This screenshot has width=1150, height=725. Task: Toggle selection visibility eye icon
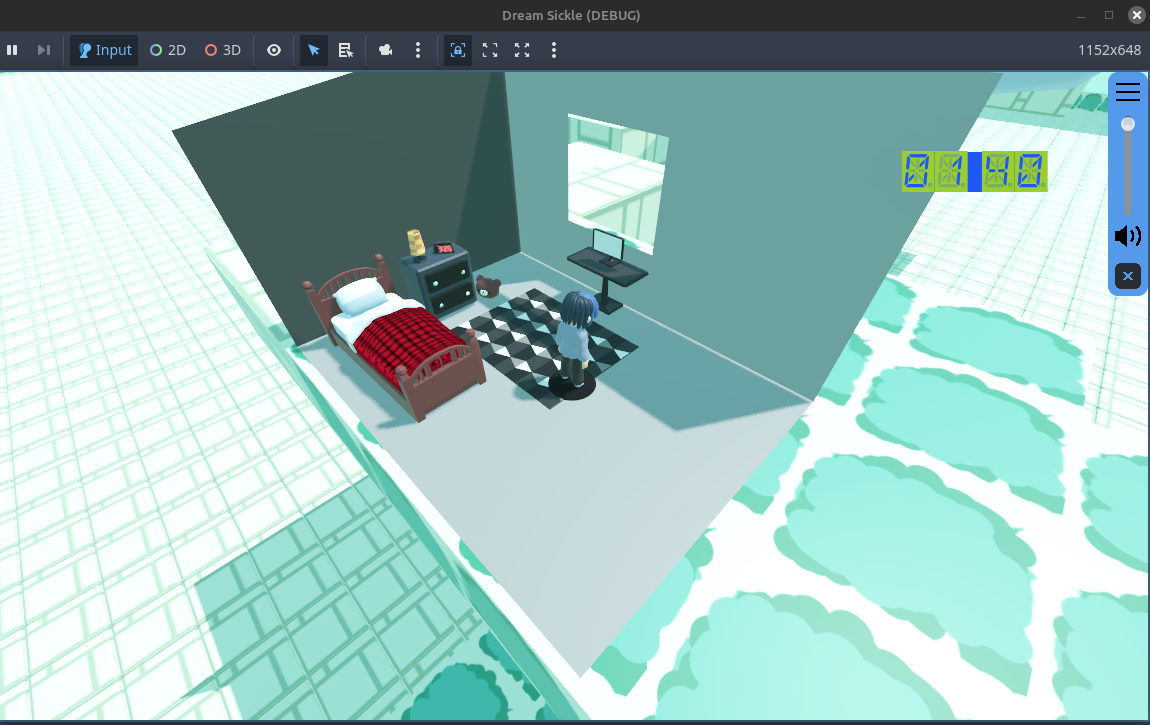tap(274, 50)
